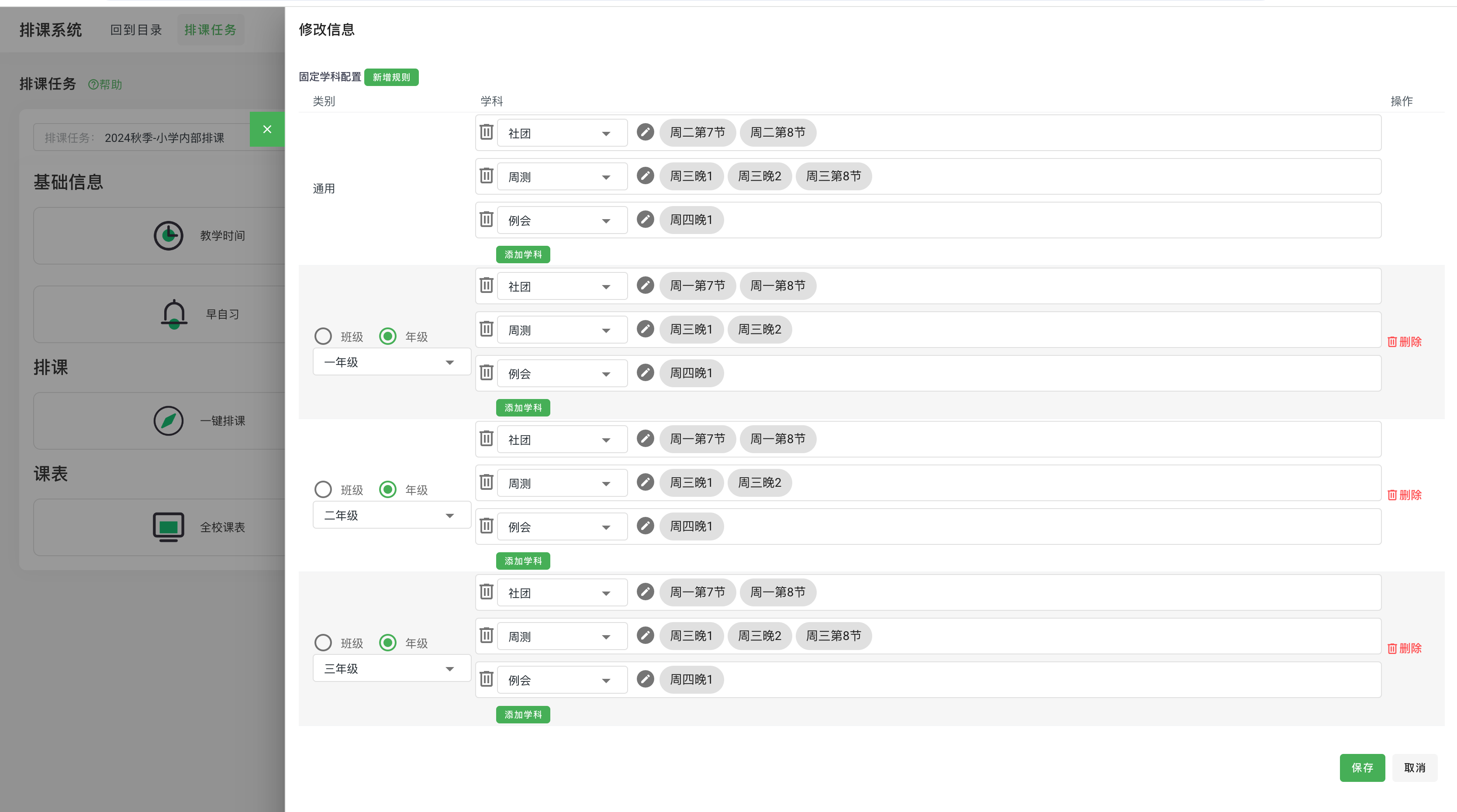Viewport: 1457px width, 812px height.
Task: Switch to 排课任务 navigation tab
Action: click(211, 30)
